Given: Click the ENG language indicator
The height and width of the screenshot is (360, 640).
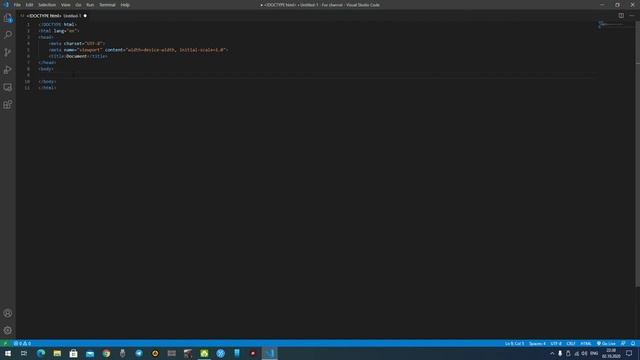Looking at the screenshot, I should point(594,353).
